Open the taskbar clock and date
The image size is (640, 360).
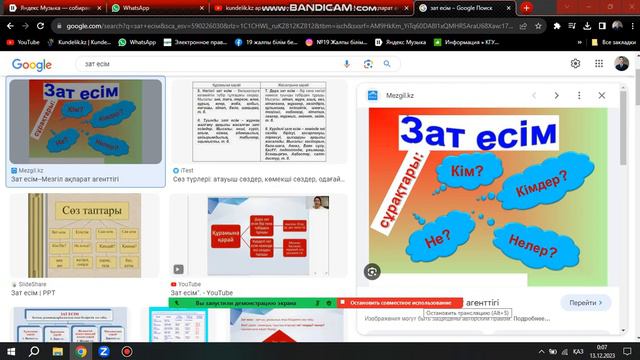coord(602,351)
